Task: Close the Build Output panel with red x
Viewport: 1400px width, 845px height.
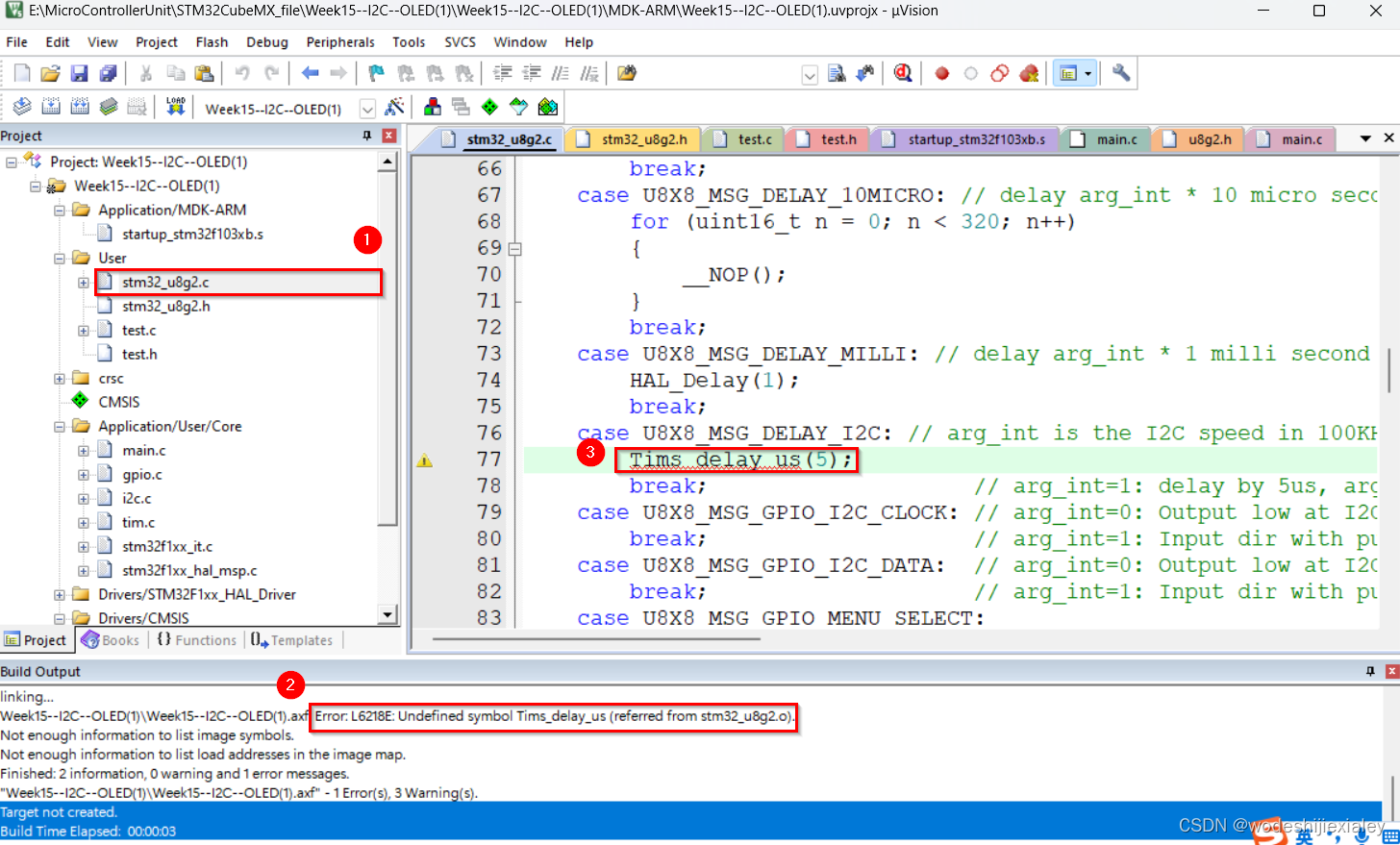Action: (x=1391, y=671)
